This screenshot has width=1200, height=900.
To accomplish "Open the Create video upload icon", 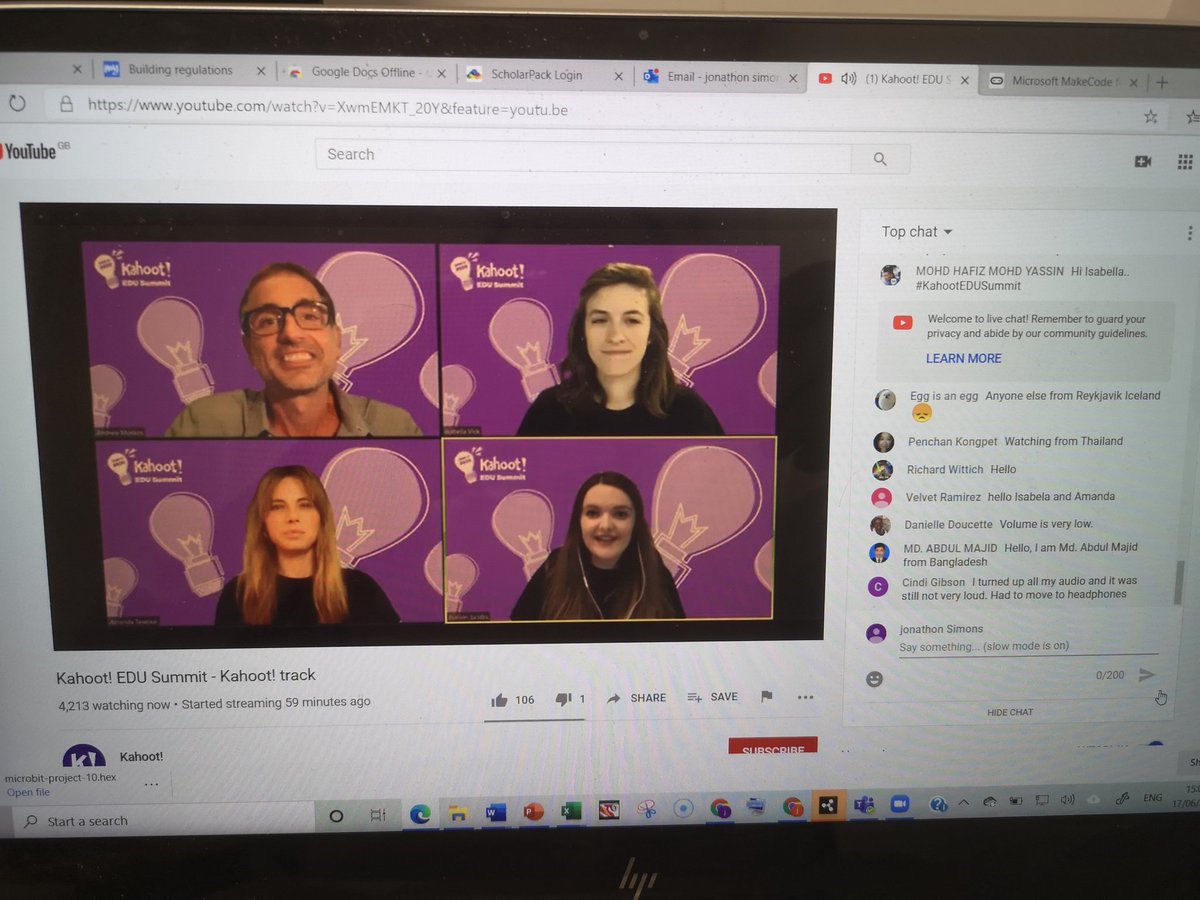I will tap(1143, 161).
